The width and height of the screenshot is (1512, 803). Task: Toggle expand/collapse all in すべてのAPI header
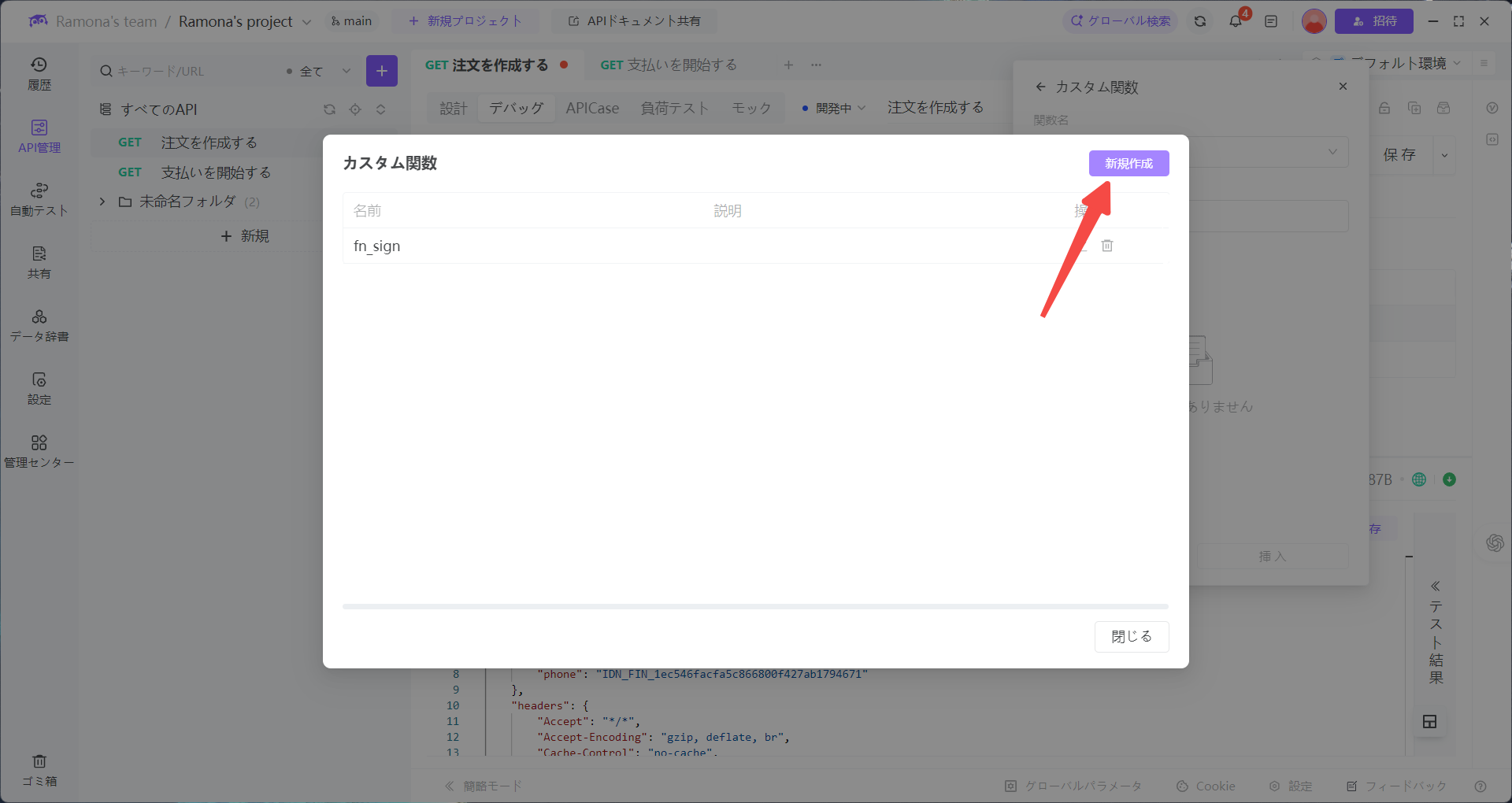tap(381, 109)
